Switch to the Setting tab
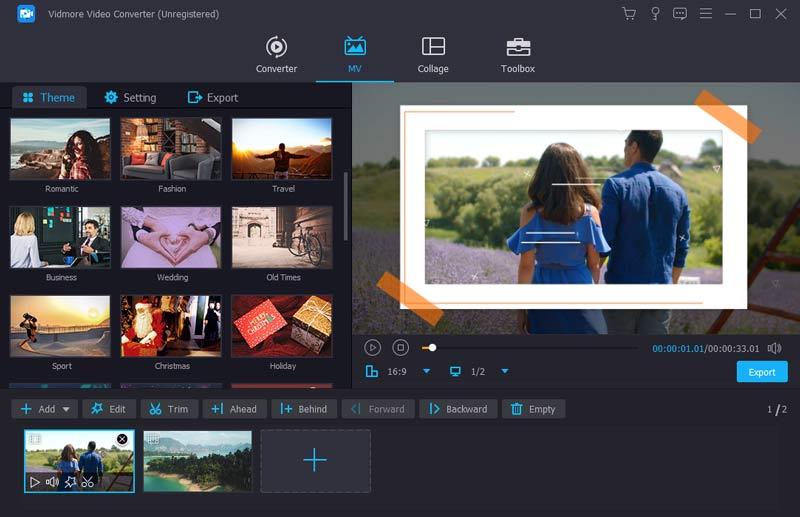The width and height of the screenshot is (800, 517). pyautogui.click(x=130, y=97)
